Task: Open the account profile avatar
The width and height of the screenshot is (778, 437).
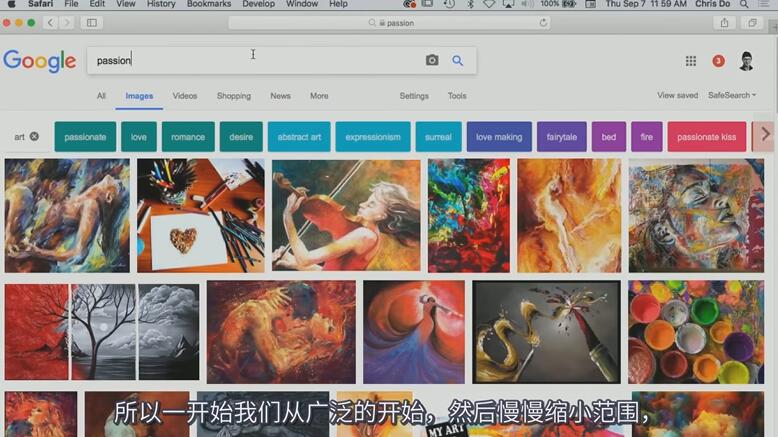Action: 746,61
